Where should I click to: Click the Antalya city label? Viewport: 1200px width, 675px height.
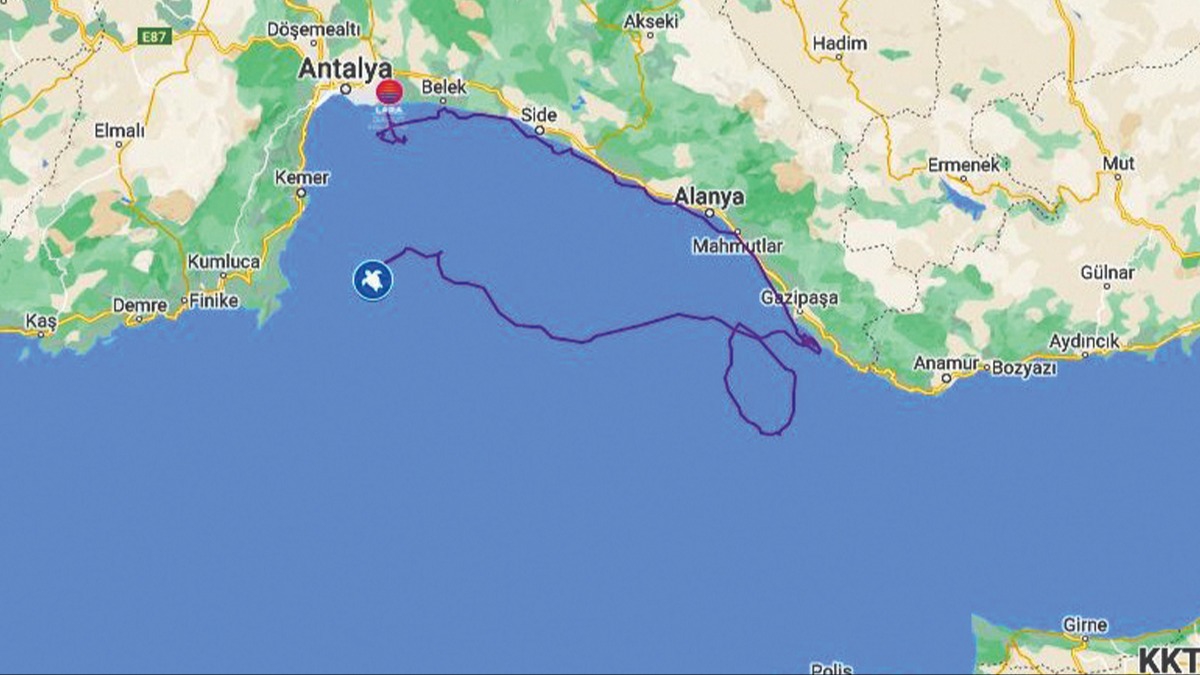(x=346, y=69)
